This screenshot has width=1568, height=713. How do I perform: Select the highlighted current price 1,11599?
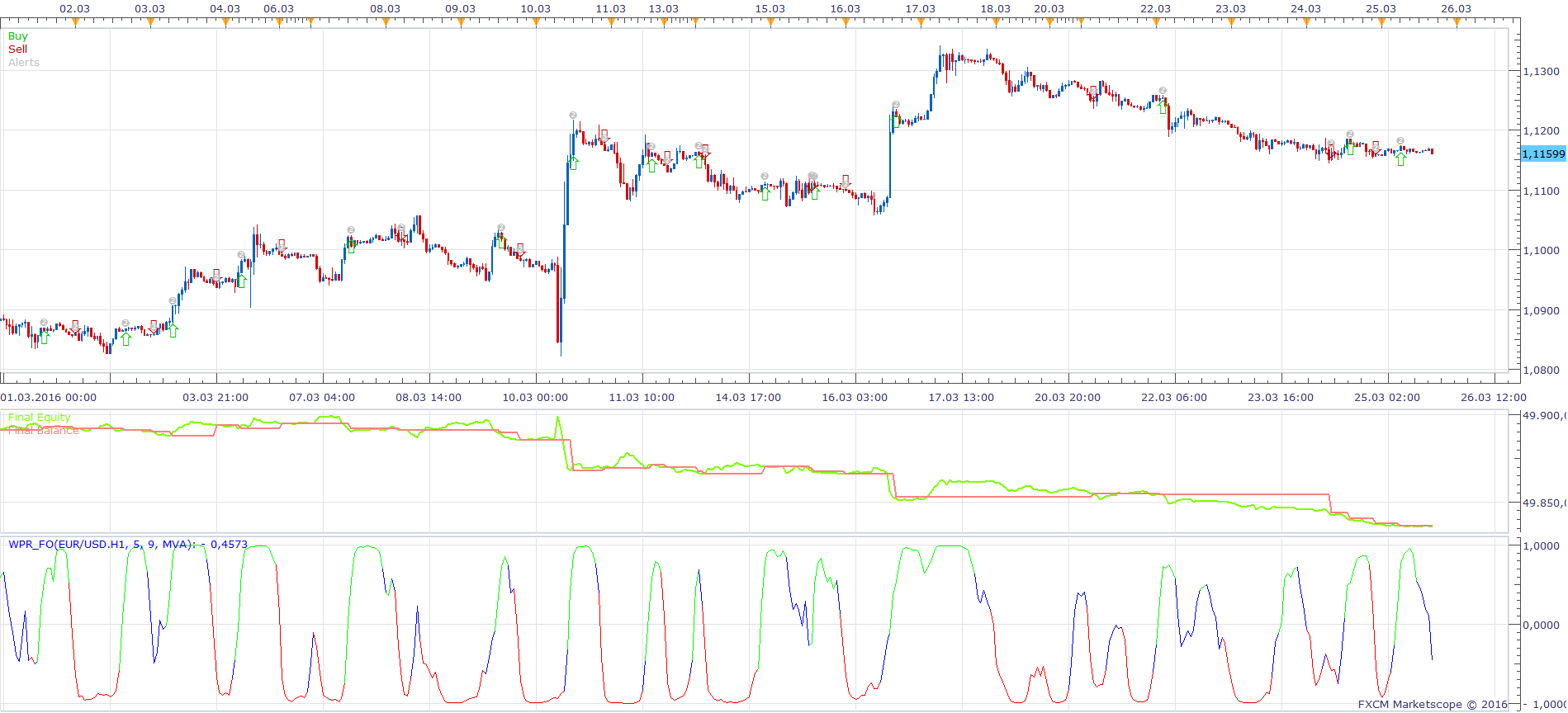pos(1543,154)
